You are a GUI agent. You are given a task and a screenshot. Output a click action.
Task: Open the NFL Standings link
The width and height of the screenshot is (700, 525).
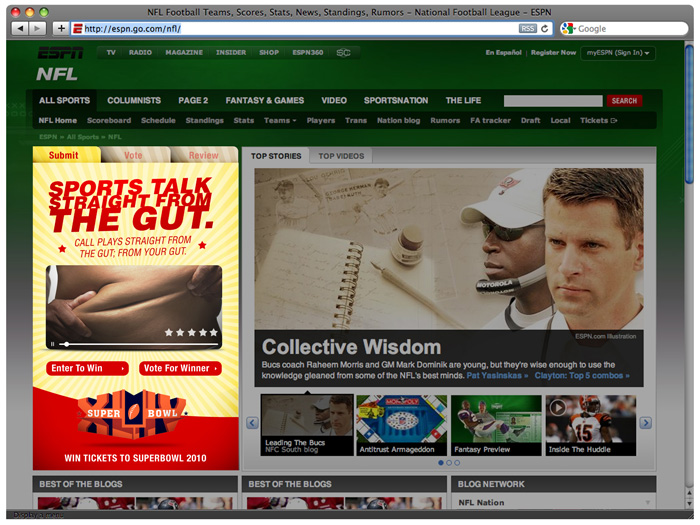(x=204, y=121)
